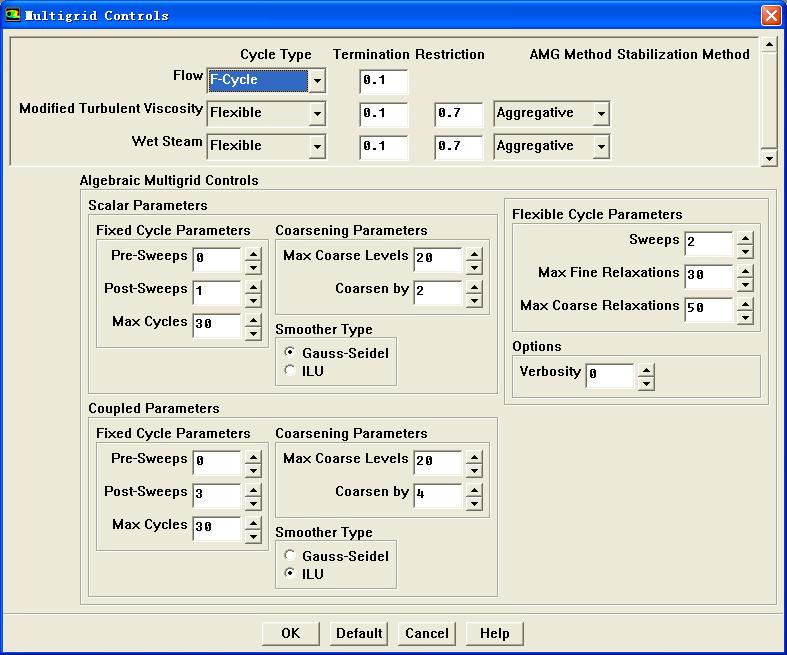Click the OK button

point(290,633)
